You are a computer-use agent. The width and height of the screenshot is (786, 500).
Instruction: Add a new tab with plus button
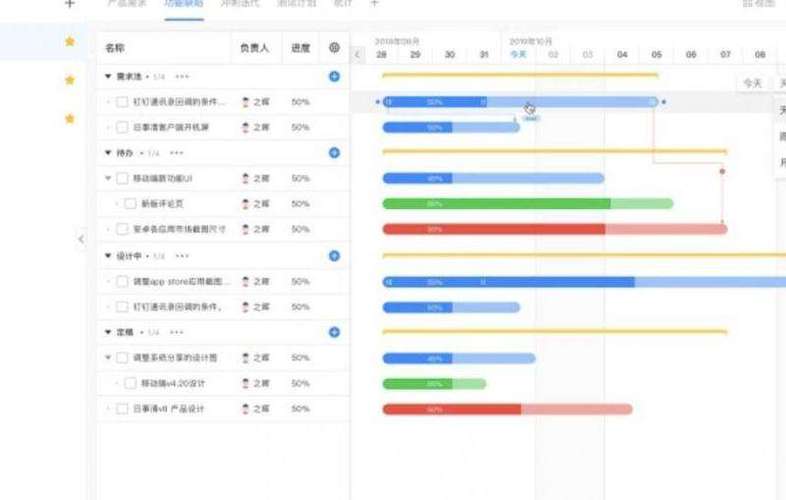click(374, 4)
